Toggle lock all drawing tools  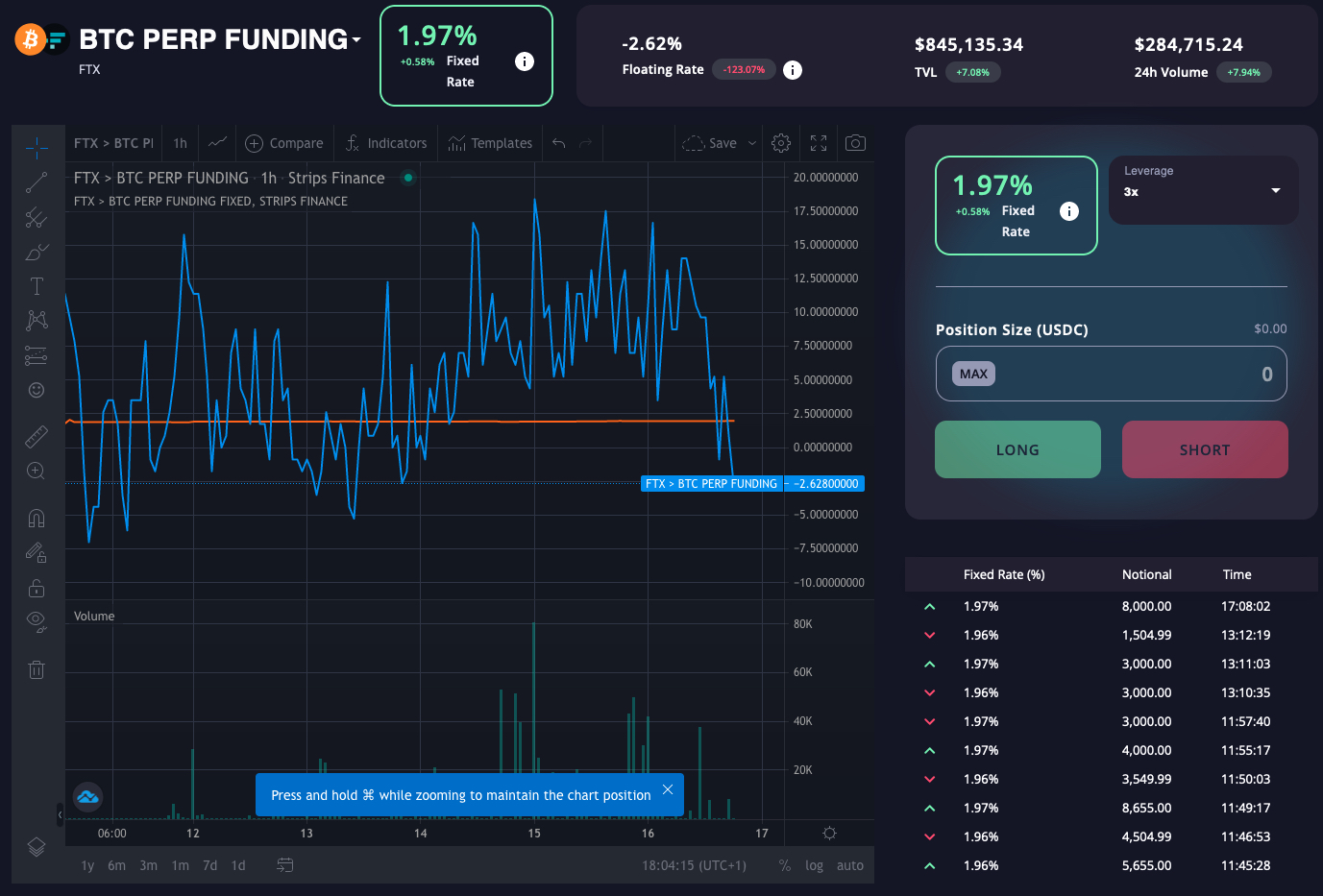click(x=37, y=588)
